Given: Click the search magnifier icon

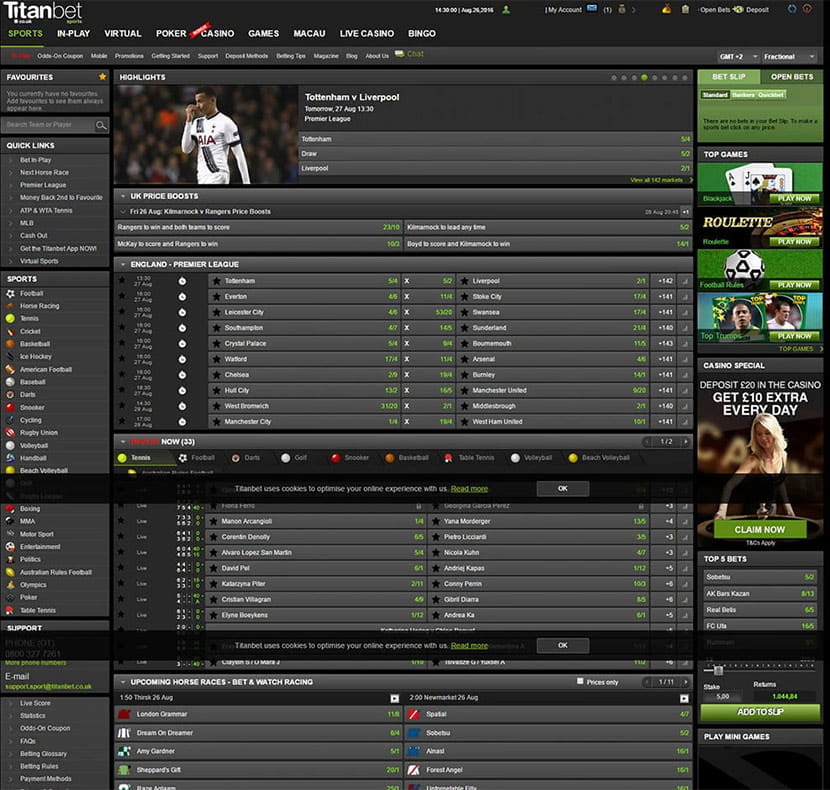Looking at the screenshot, I should (x=101, y=125).
